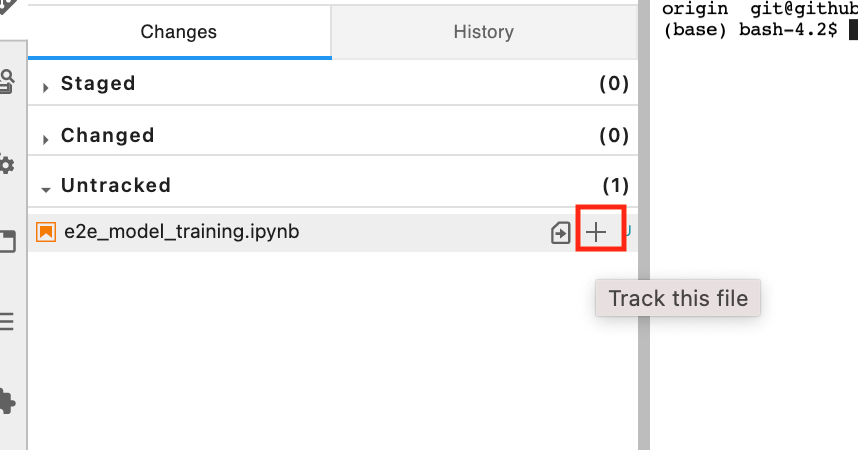Open the puzzle-piece extensions icon in the sidebar
Viewport: 858px width, 450px height.
(6, 401)
